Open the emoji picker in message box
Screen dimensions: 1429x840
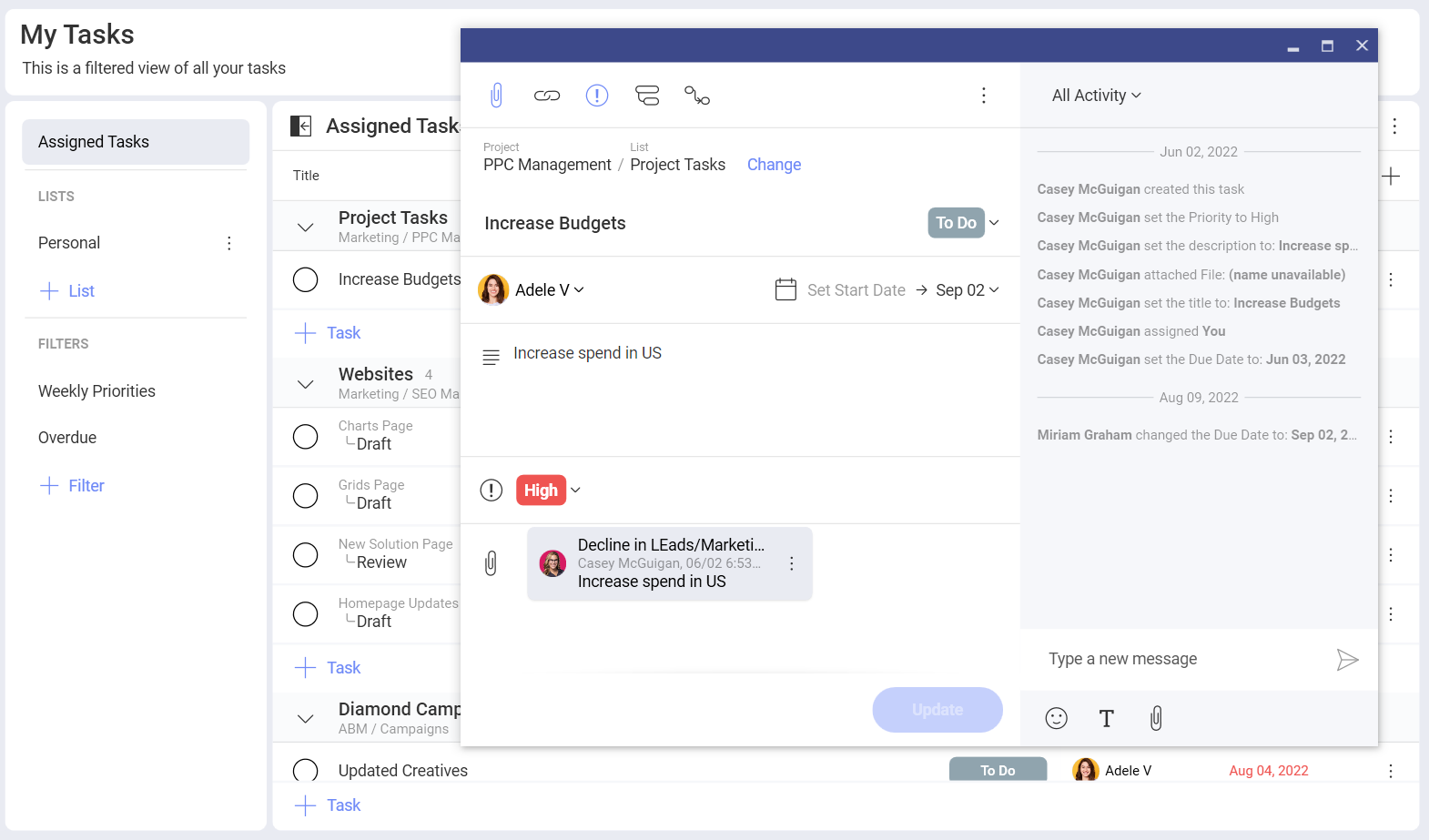(x=1056, y=718)
